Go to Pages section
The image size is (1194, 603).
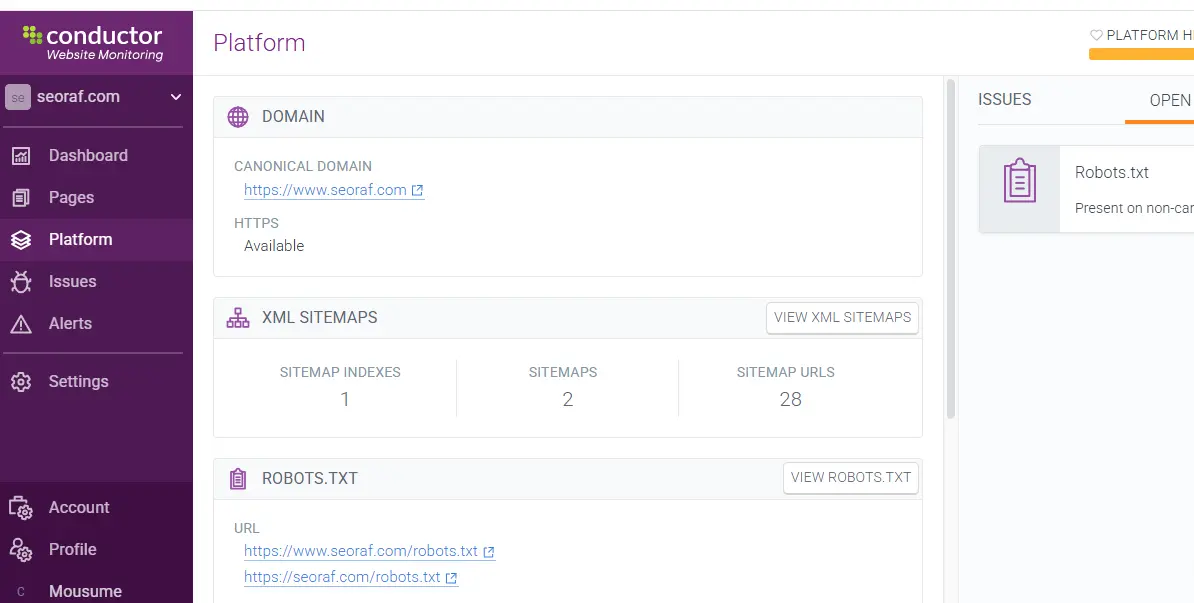tap(72, 197)
